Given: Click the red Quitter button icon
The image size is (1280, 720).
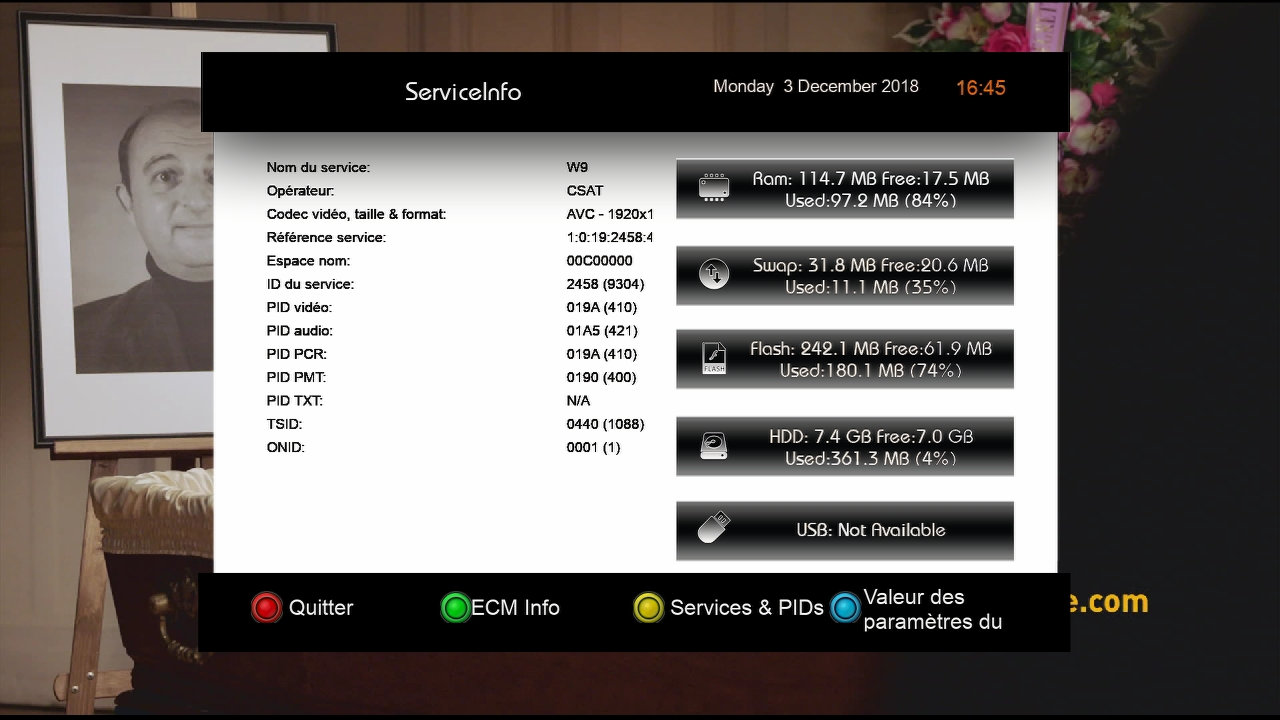Looking at the screenshot, I should (266, 608).
